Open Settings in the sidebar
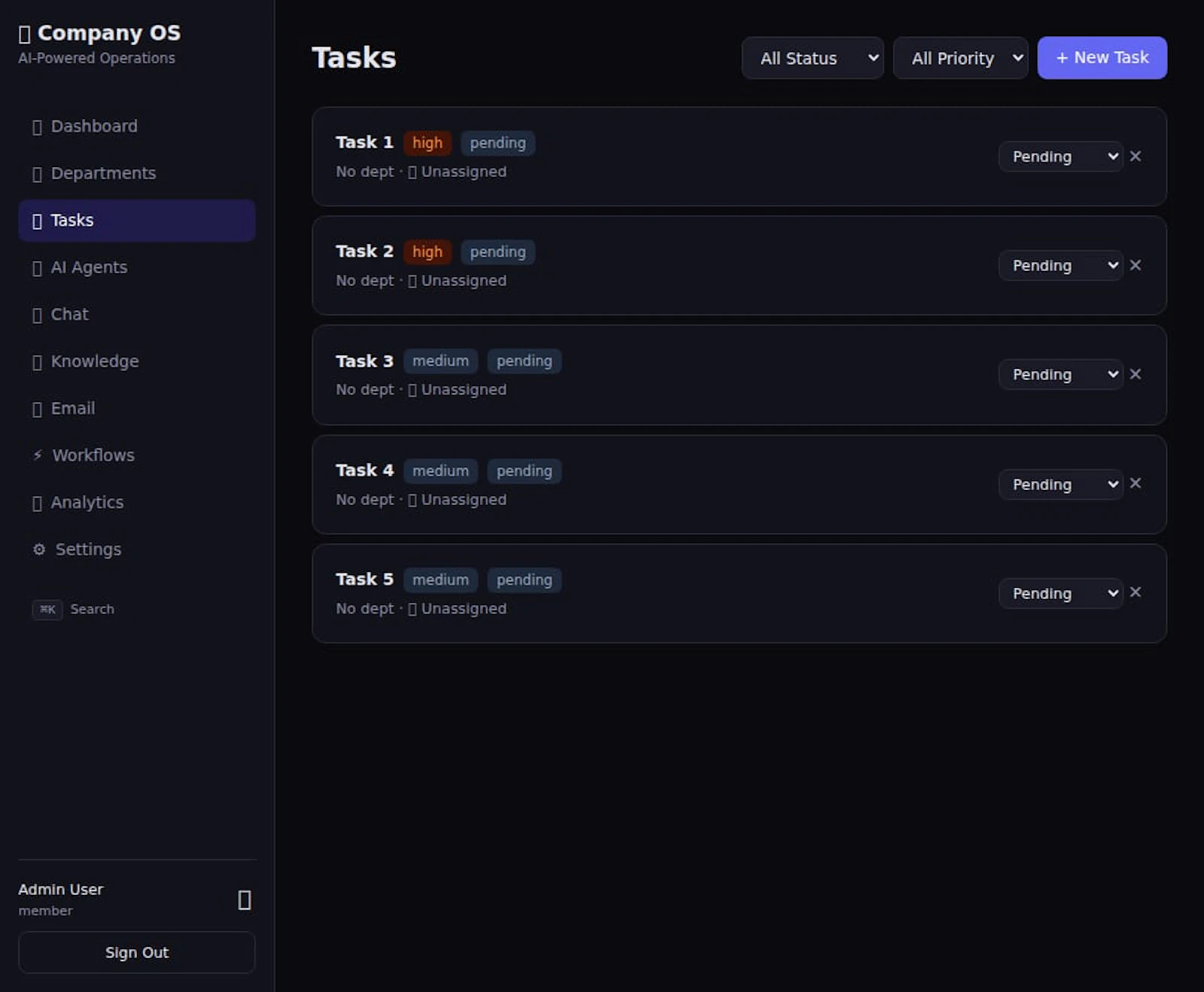Image resolution: width=1204 pixels, height=992 pixels. [x=137, y=549]
